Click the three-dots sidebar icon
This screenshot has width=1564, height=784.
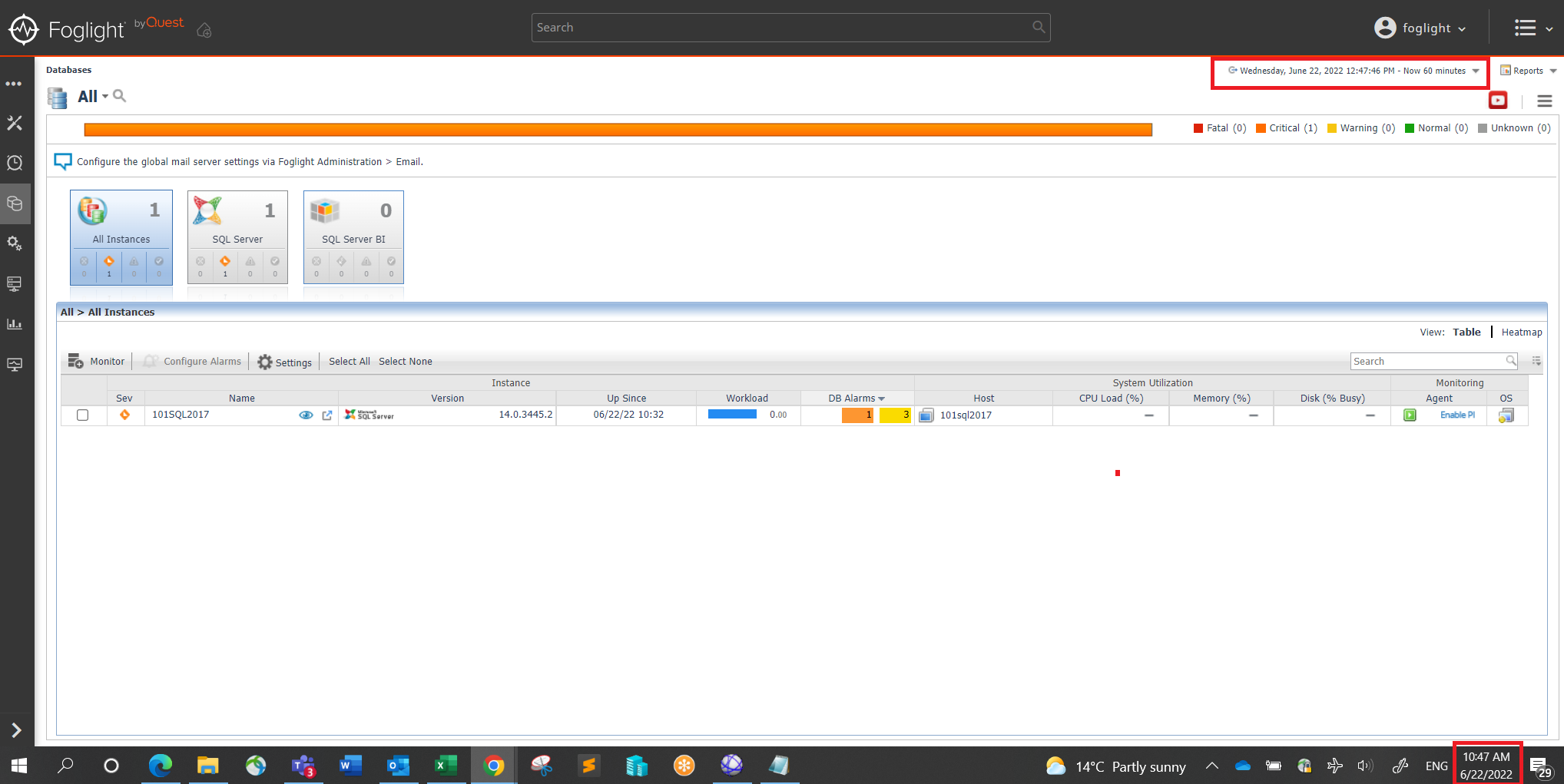[14, 84]
